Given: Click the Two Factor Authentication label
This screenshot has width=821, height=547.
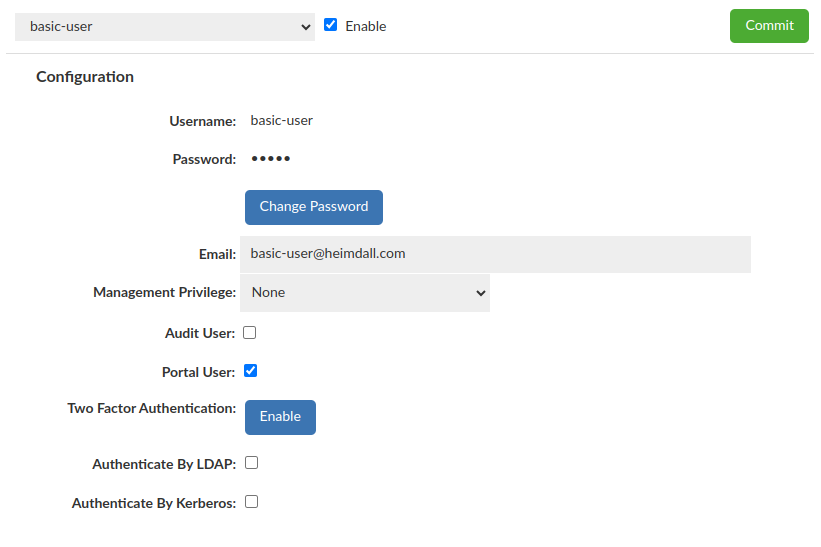Looking at the screenshot, I should click(151, 408).
